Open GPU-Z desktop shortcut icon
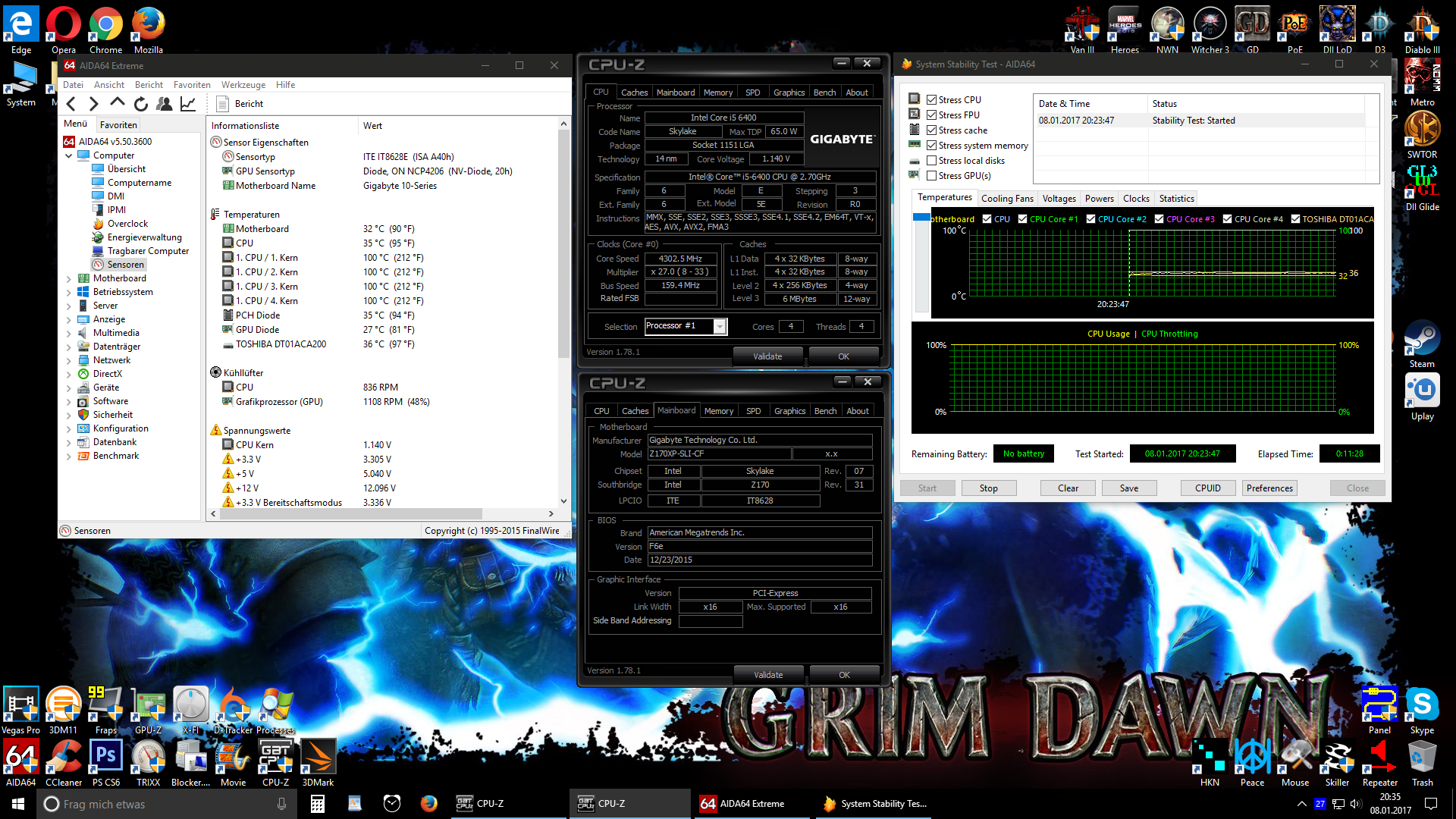Viewport: 1456px width, 819px height. pyautogui.click(x=148, y=704)
